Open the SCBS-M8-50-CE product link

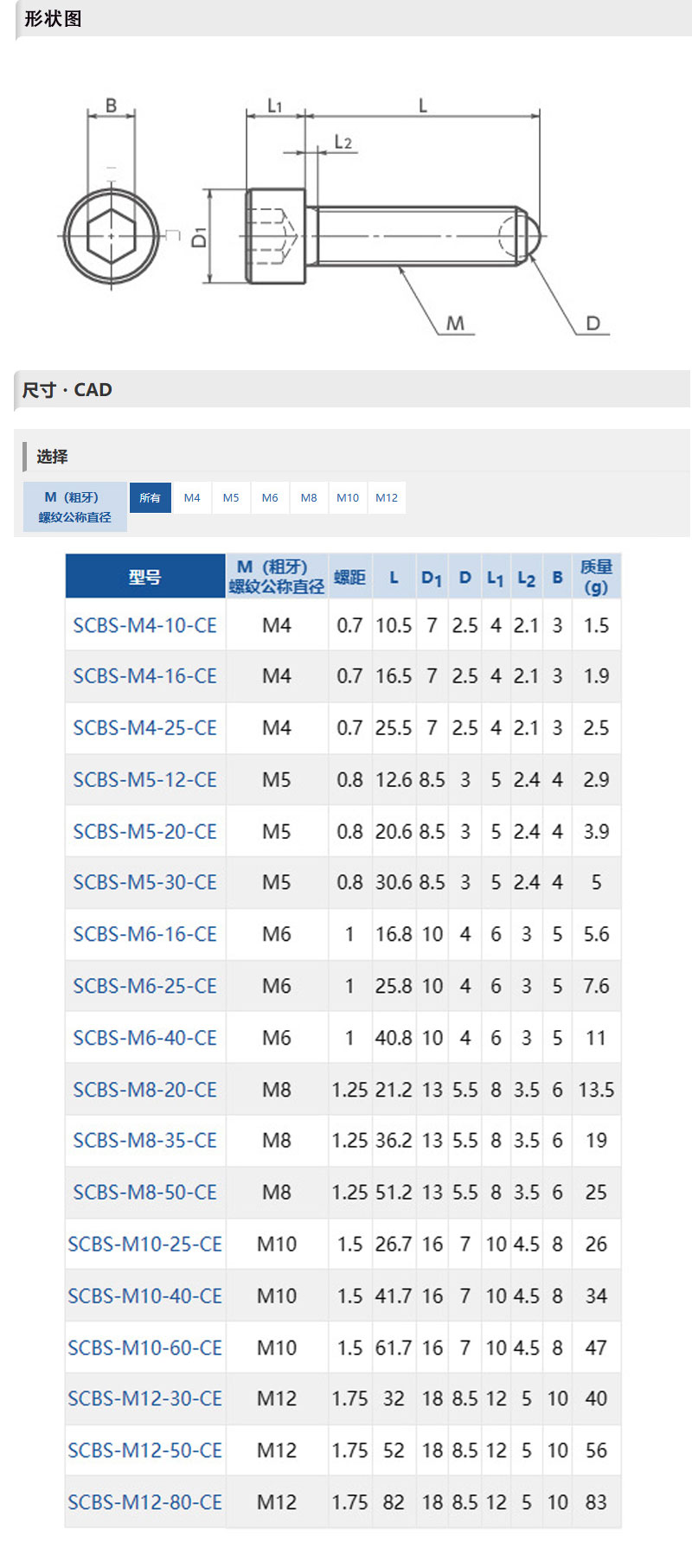point(145,1193)
